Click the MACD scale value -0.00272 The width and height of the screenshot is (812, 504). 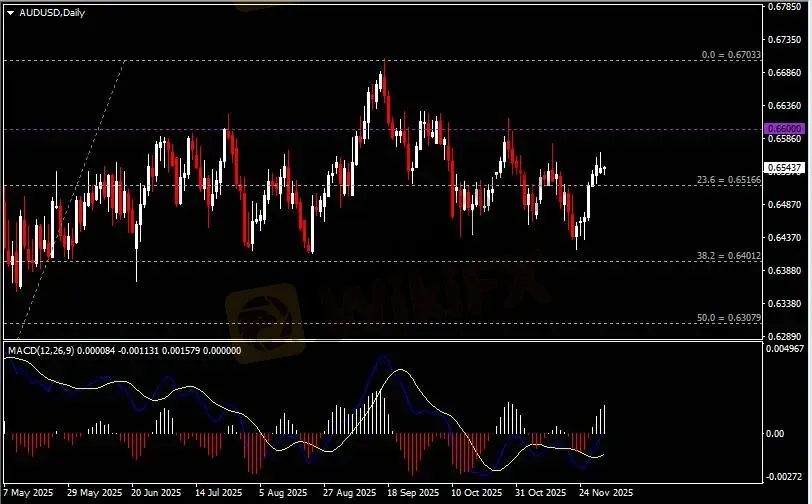click(x=785, y=477)
